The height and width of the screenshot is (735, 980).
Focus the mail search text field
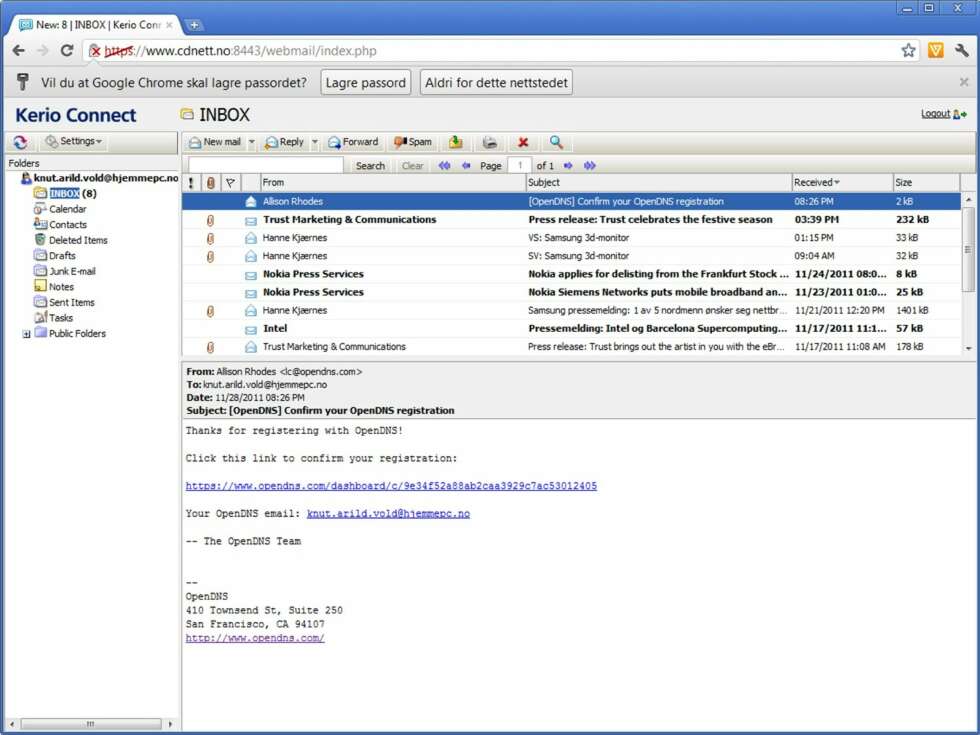tap(266, 165)
